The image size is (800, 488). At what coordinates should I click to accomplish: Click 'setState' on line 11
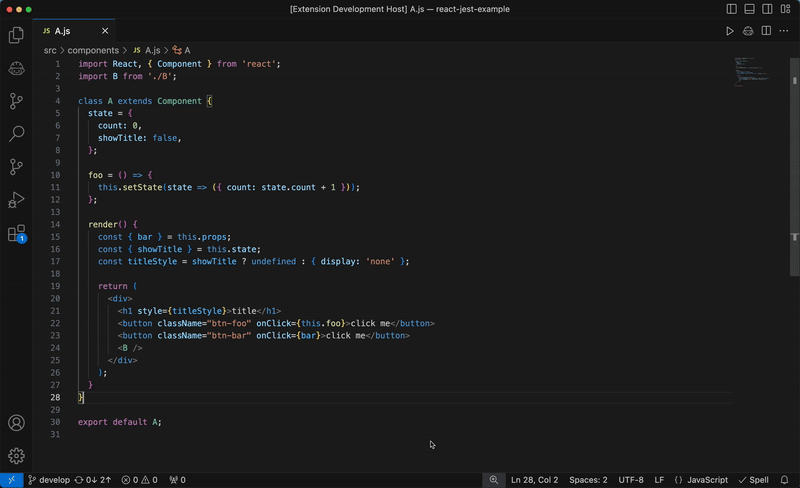142,187
